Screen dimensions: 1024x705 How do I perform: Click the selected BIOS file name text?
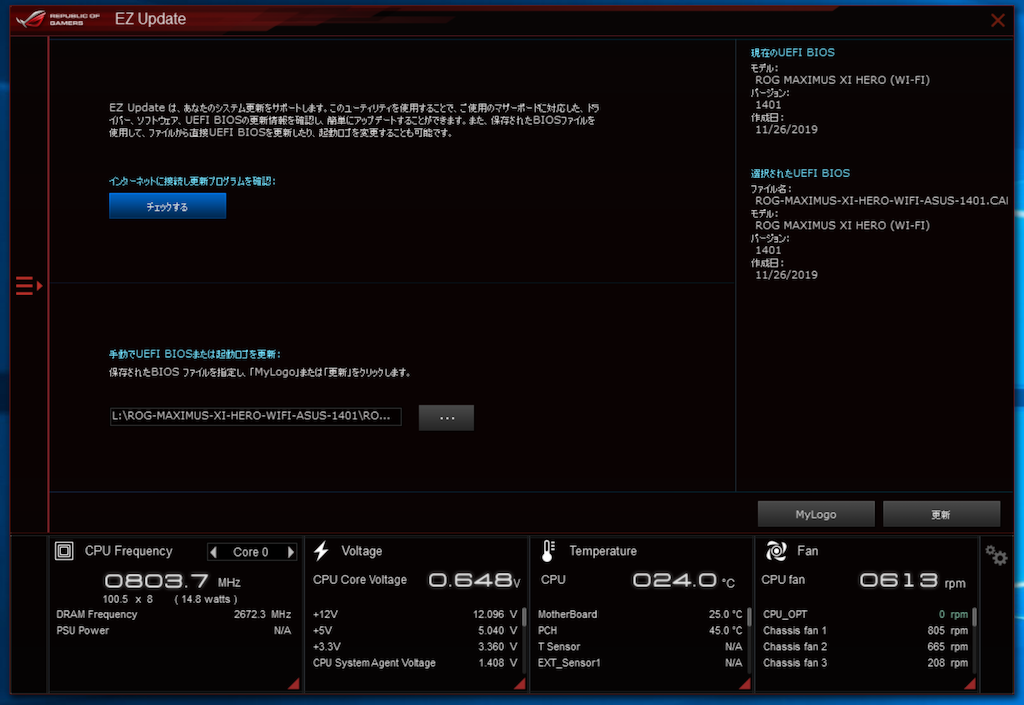tap(882, 200)
